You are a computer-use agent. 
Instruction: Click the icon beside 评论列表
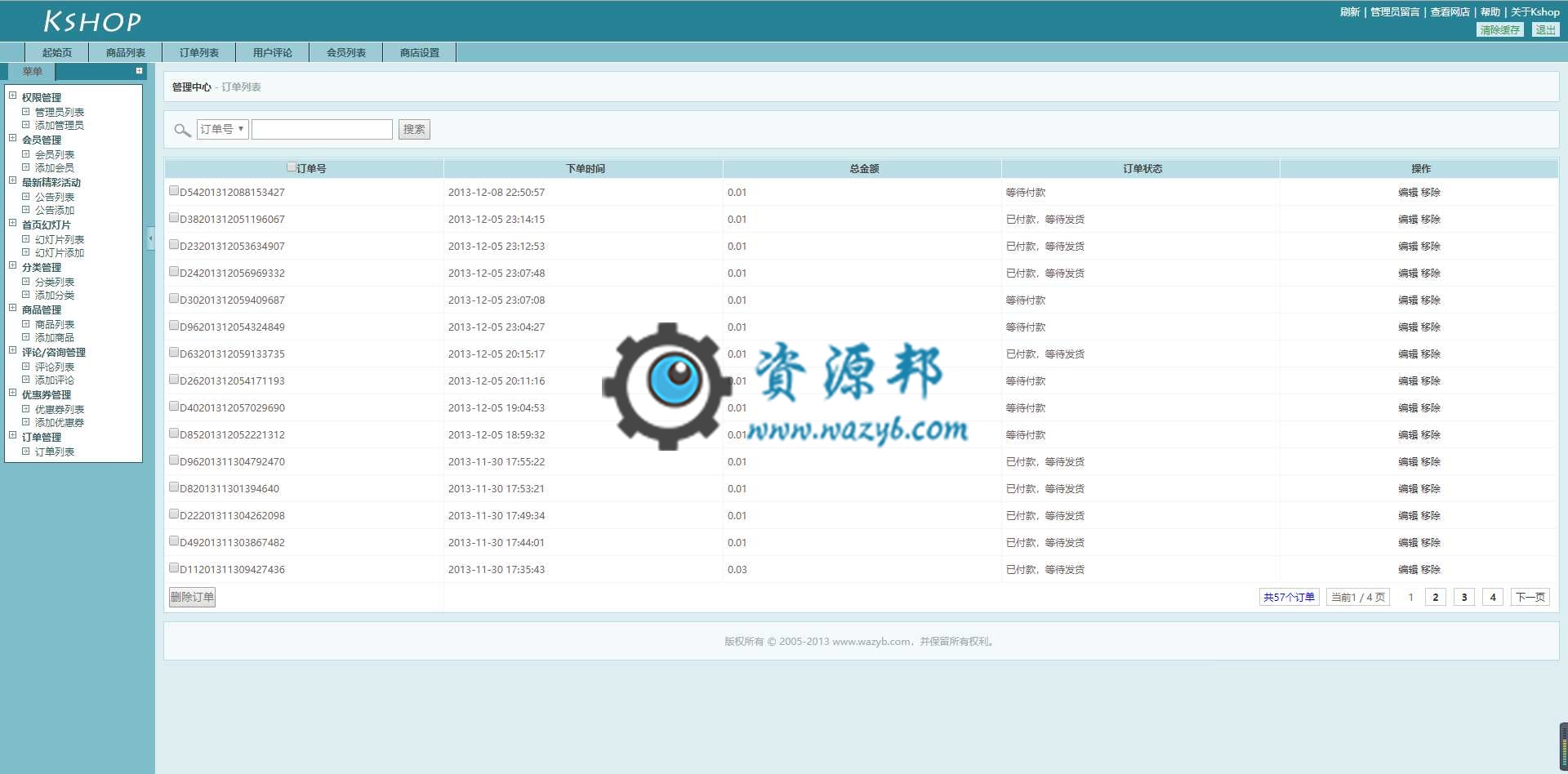[x=25, y=367]
